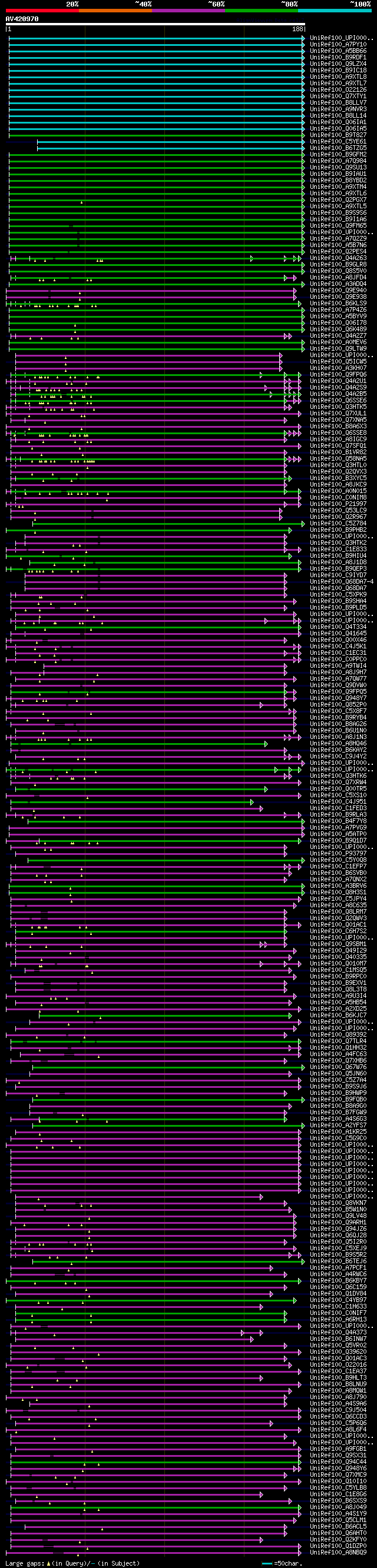Viewport: 377px width, 1568px height.
Task: Click the purple ~60% identity legend segment
Action: point(189,11)
